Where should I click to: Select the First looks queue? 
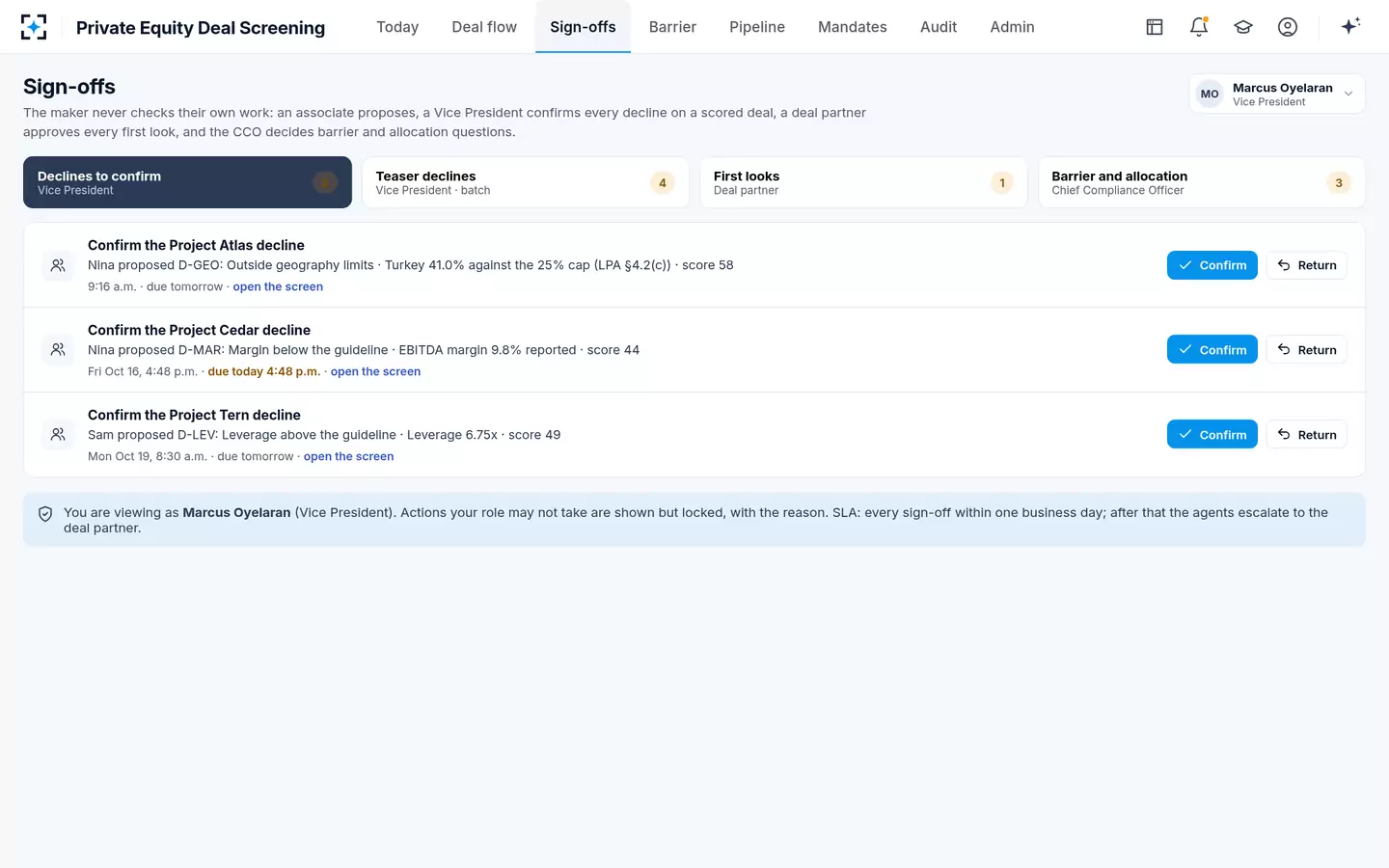click(x=864, y=182)
